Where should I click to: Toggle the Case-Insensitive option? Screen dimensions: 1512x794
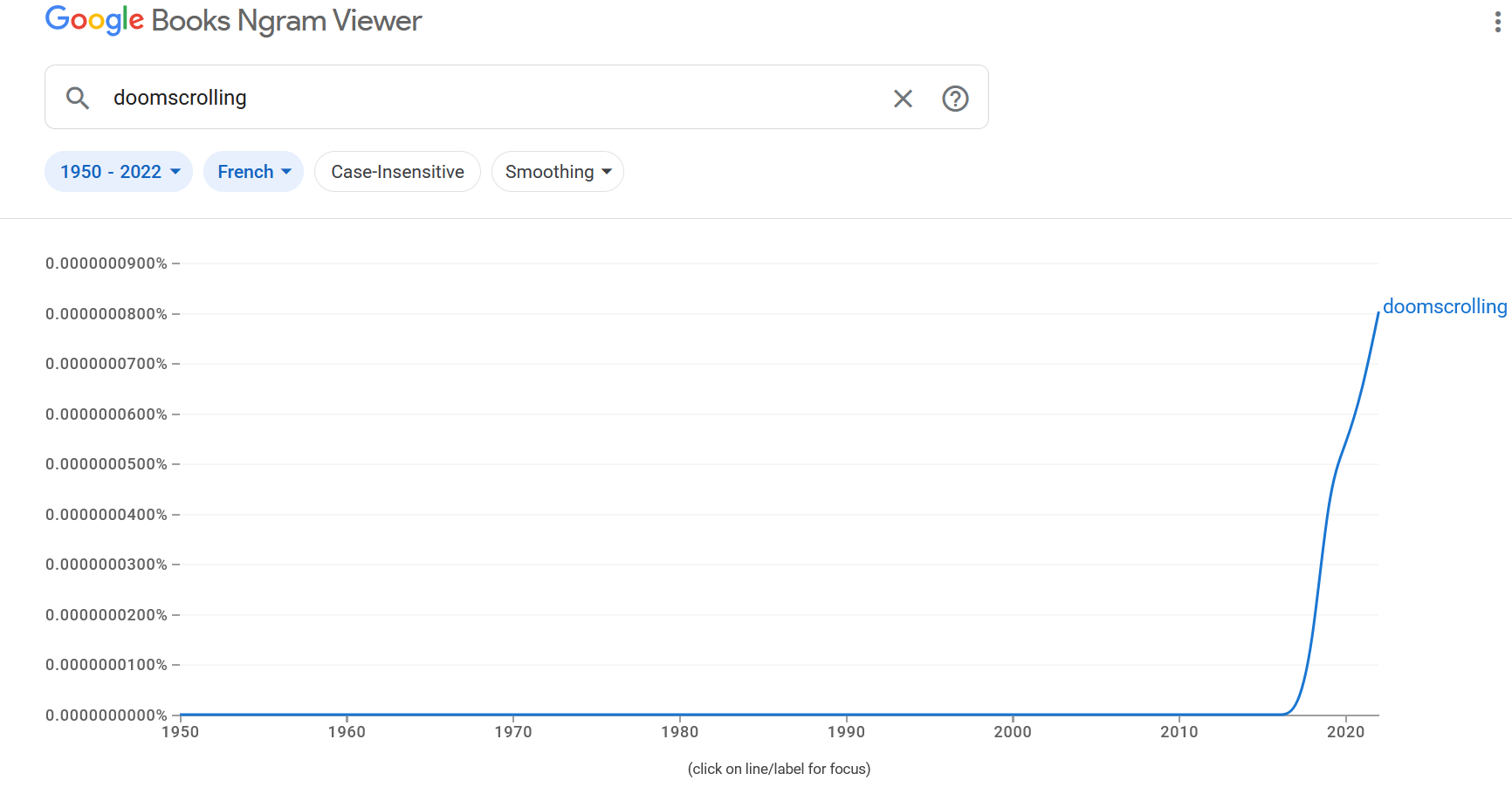click(397, 172)
